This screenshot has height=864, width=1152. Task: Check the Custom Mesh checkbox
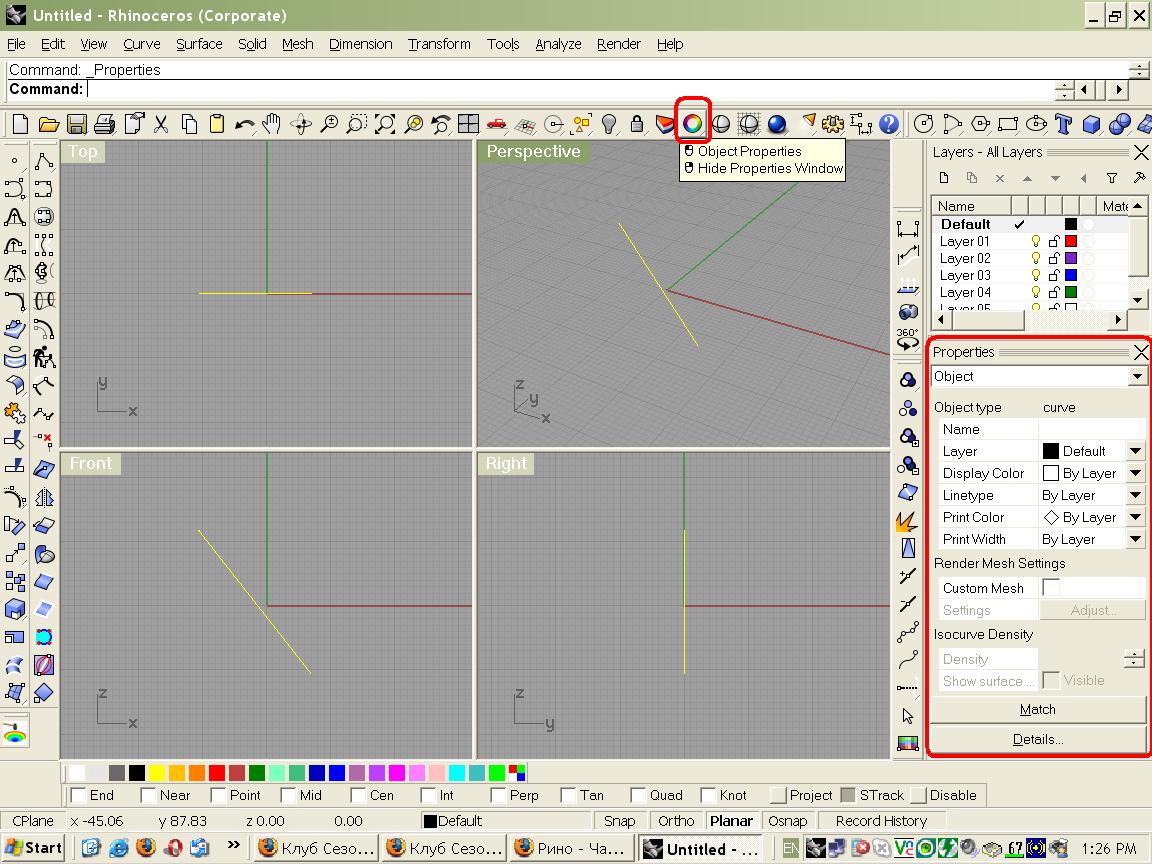(x=1051, y=588)
